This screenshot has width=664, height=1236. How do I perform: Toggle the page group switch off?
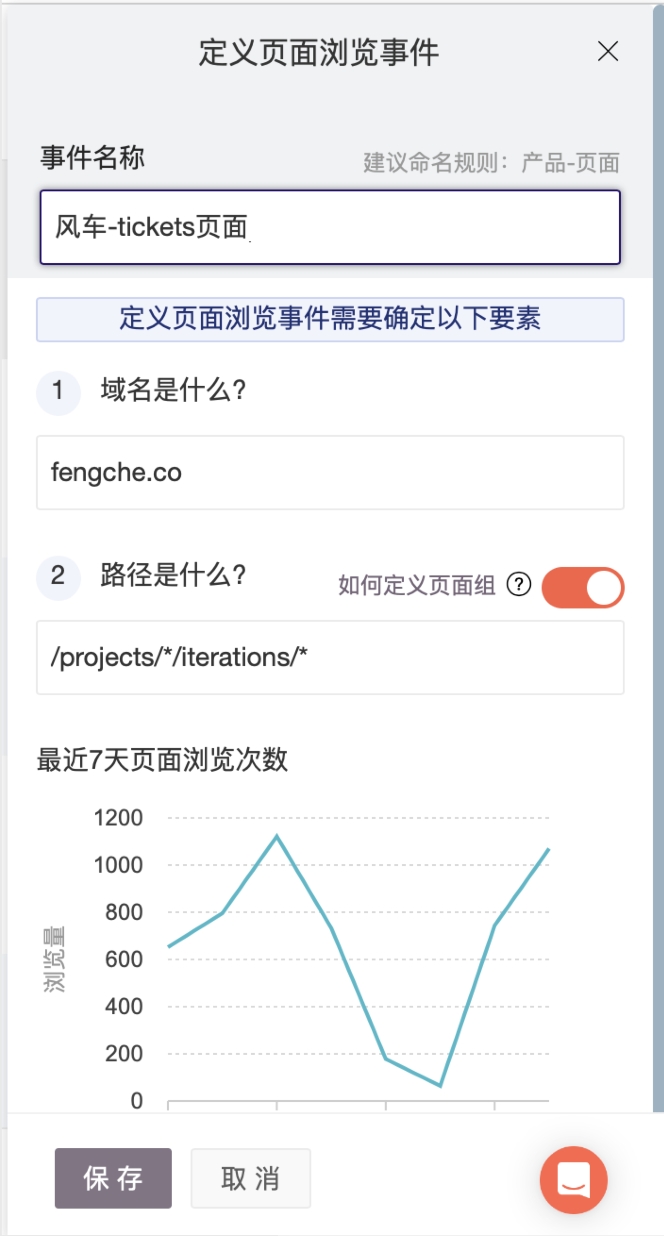[x=583, y=588]
